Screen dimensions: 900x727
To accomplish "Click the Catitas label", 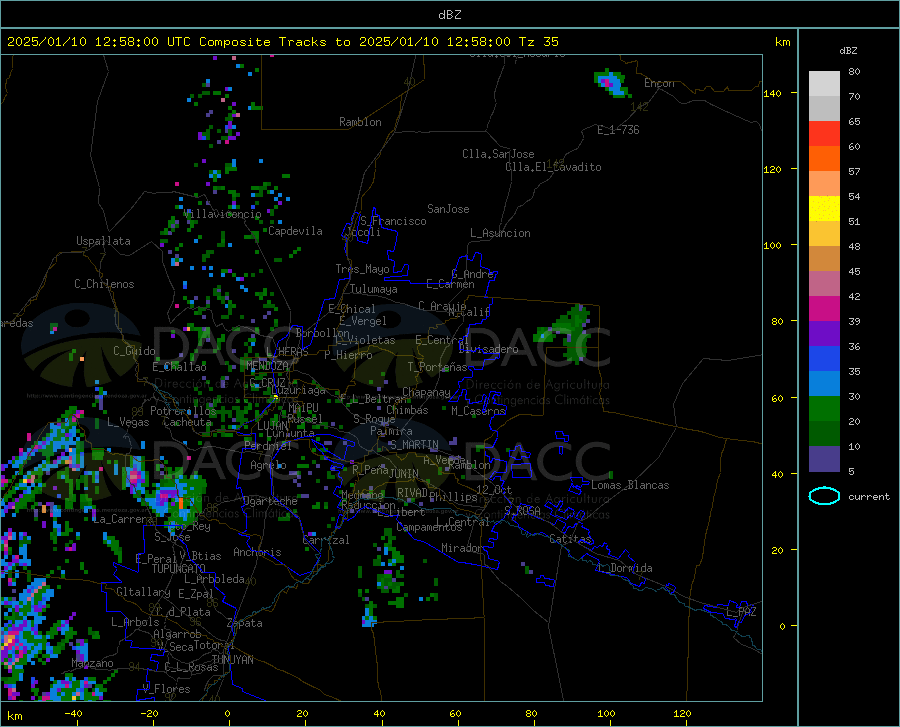I will tap(570, 539).
